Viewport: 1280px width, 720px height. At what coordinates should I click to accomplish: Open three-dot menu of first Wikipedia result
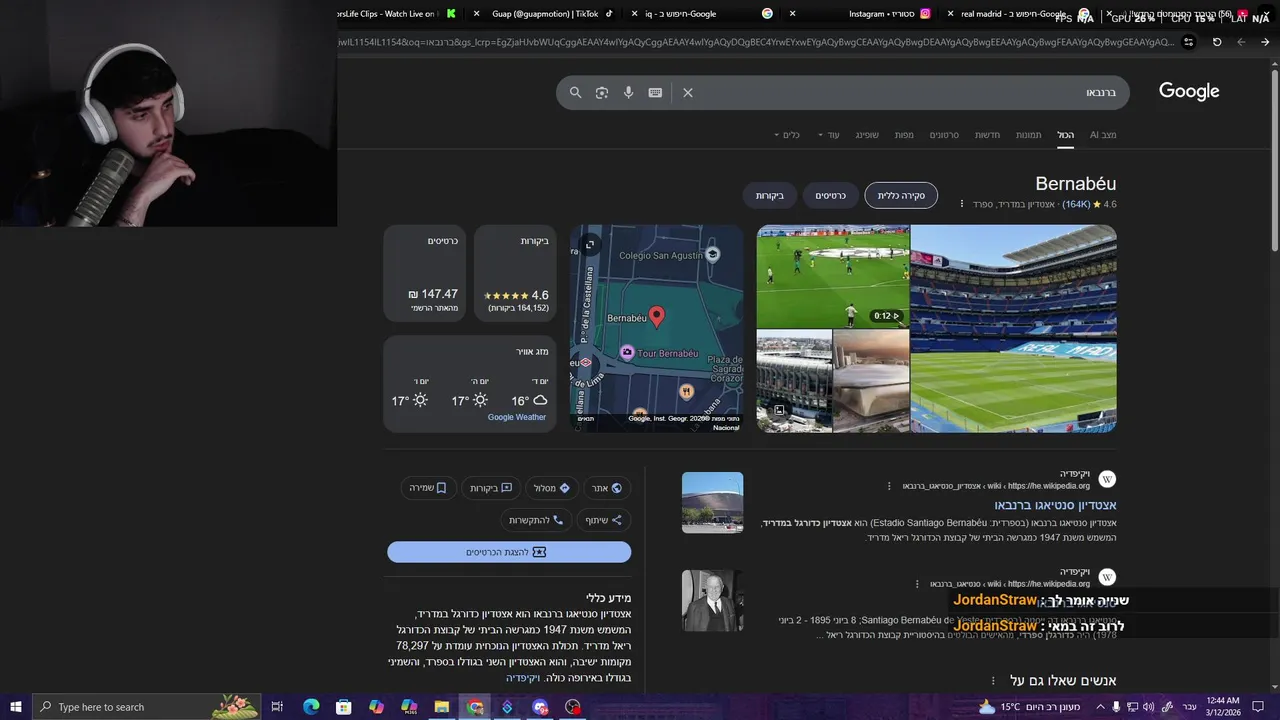pos(889,486)
